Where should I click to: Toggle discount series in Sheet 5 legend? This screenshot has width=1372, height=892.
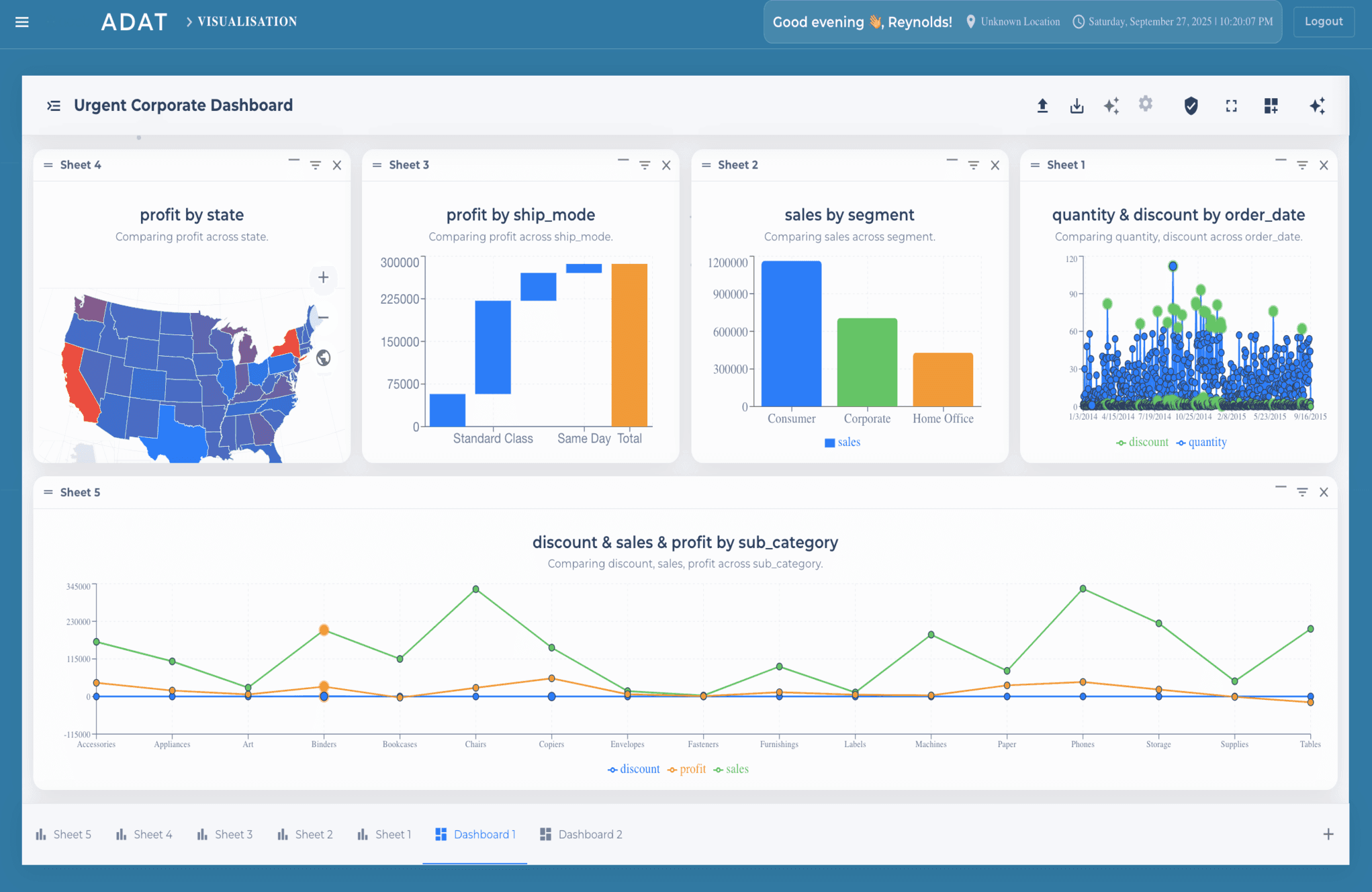[633, 769]
